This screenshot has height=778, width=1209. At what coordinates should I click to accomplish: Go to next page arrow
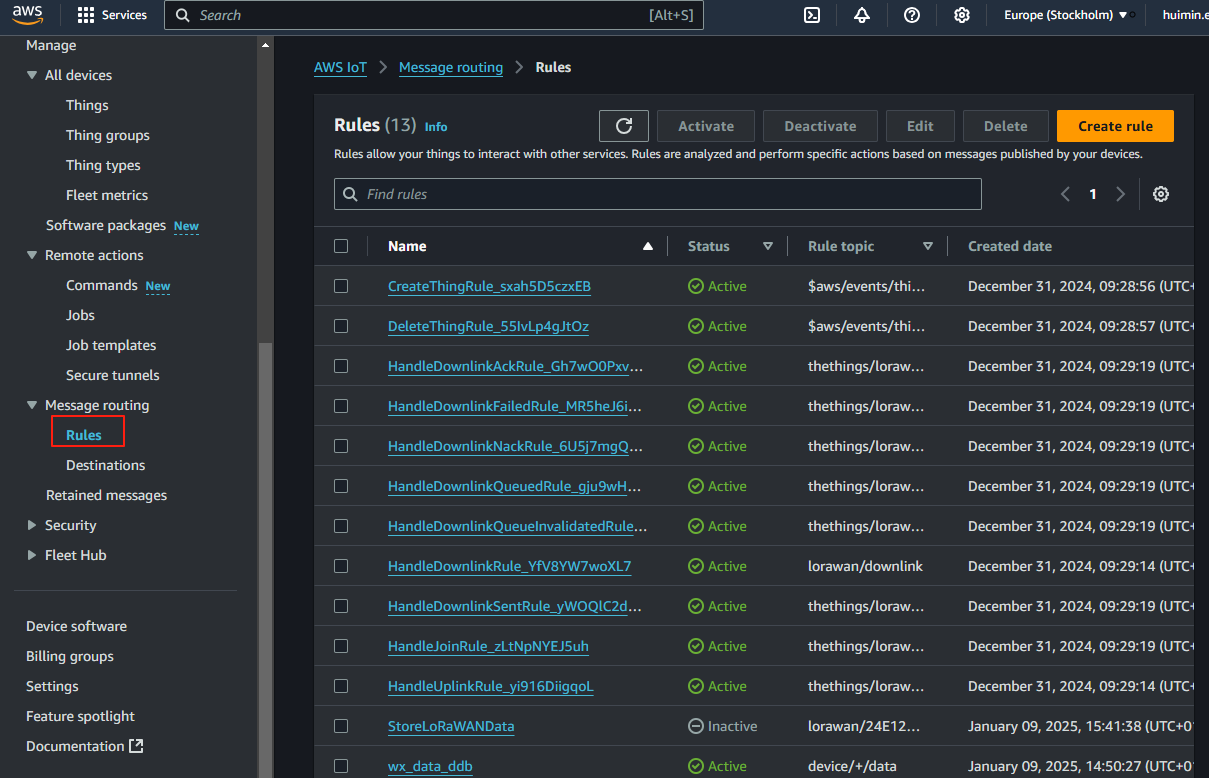click(1120, 194)
